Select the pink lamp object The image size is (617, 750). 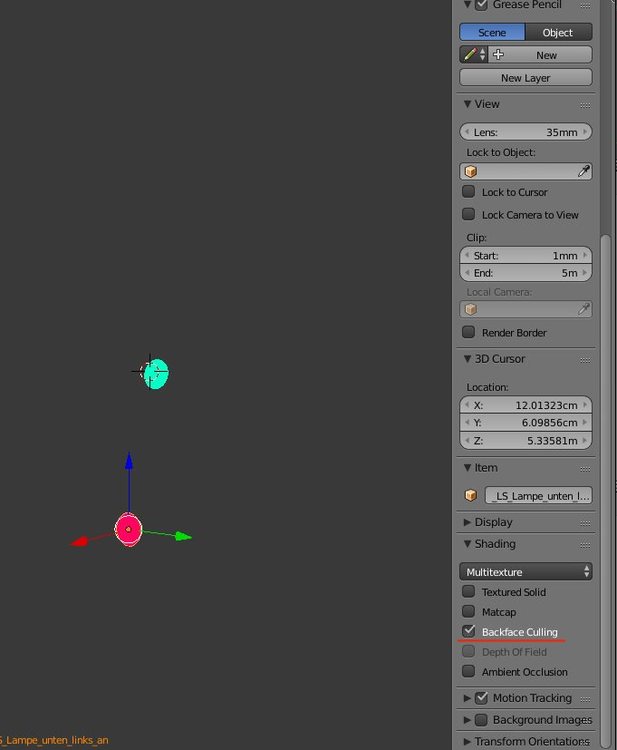(128, 529)
